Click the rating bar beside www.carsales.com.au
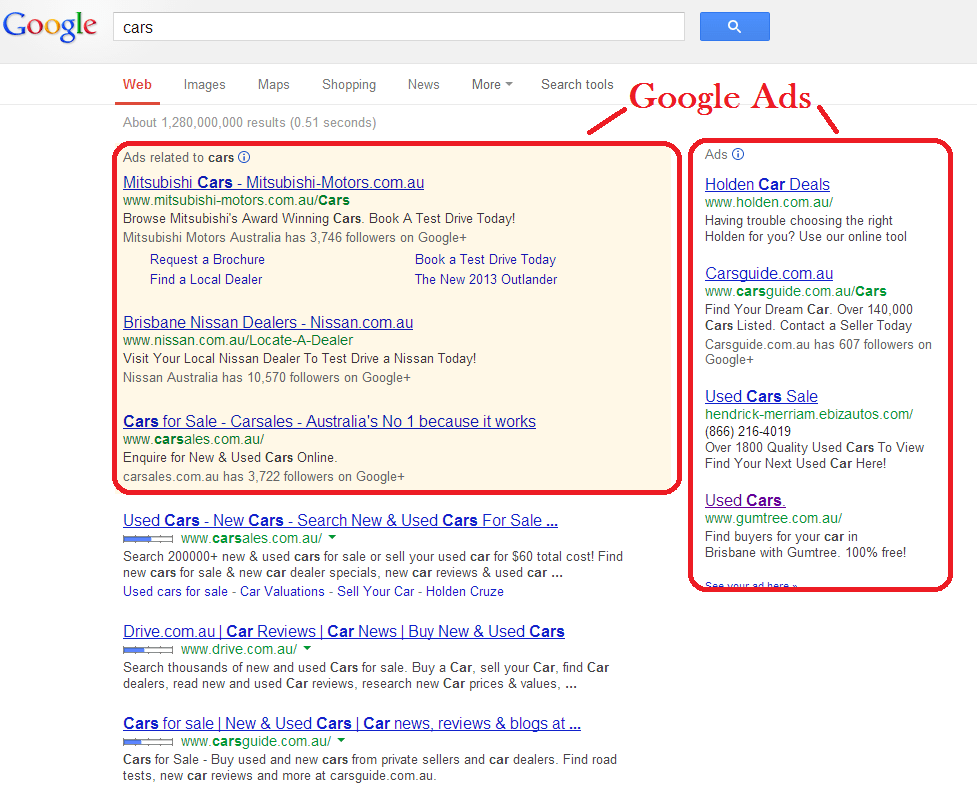The width and height of the screenshot is (977, 803). 148,538
